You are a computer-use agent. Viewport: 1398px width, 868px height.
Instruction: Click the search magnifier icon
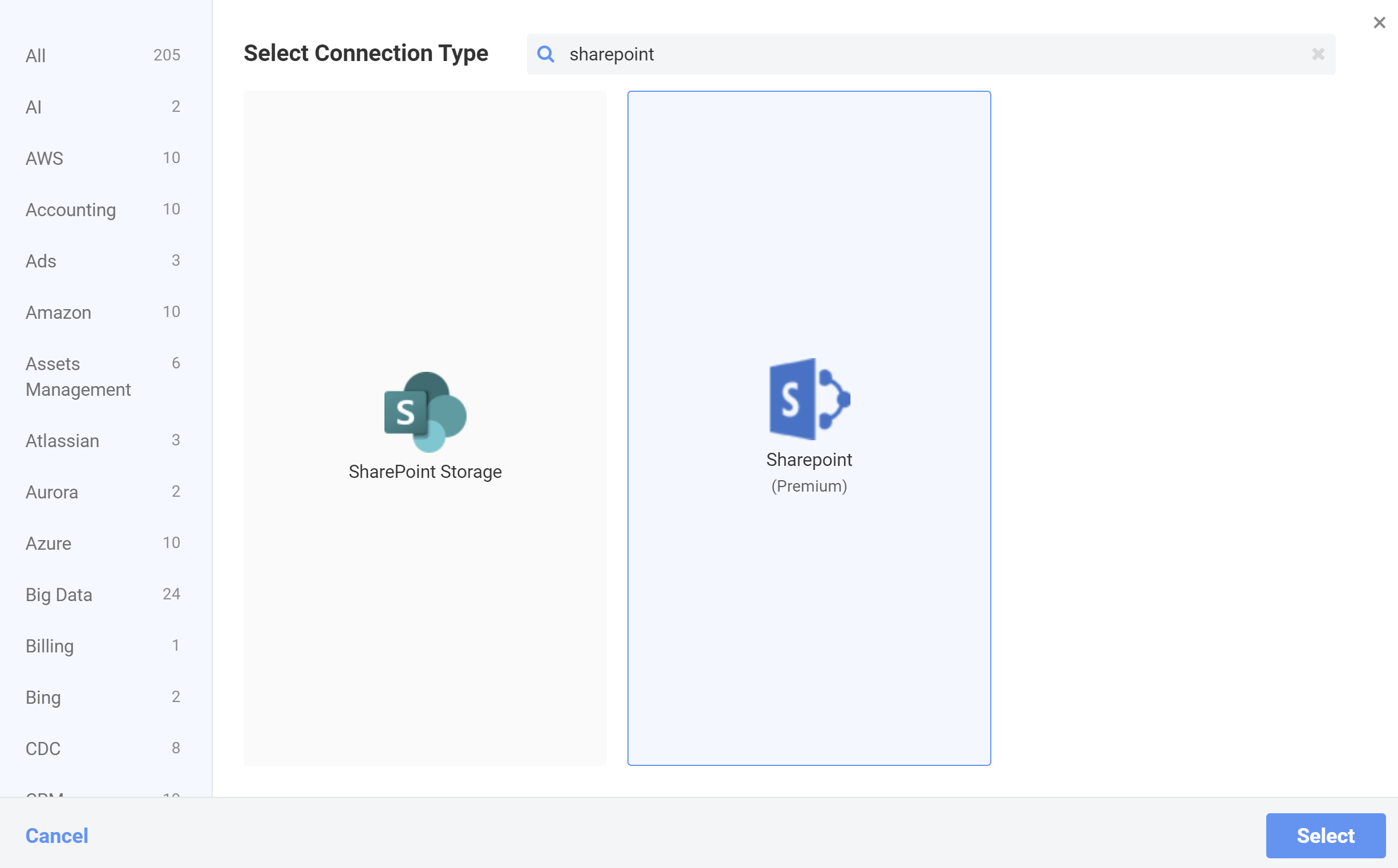(x=546, y=54)
